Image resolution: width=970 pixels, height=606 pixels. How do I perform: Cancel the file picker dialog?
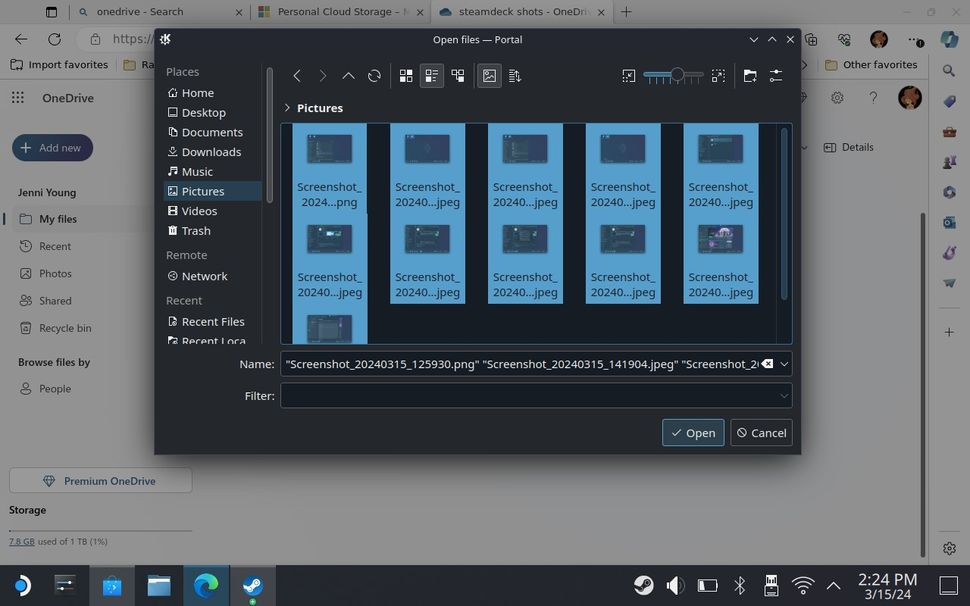(x=761, y=432)
